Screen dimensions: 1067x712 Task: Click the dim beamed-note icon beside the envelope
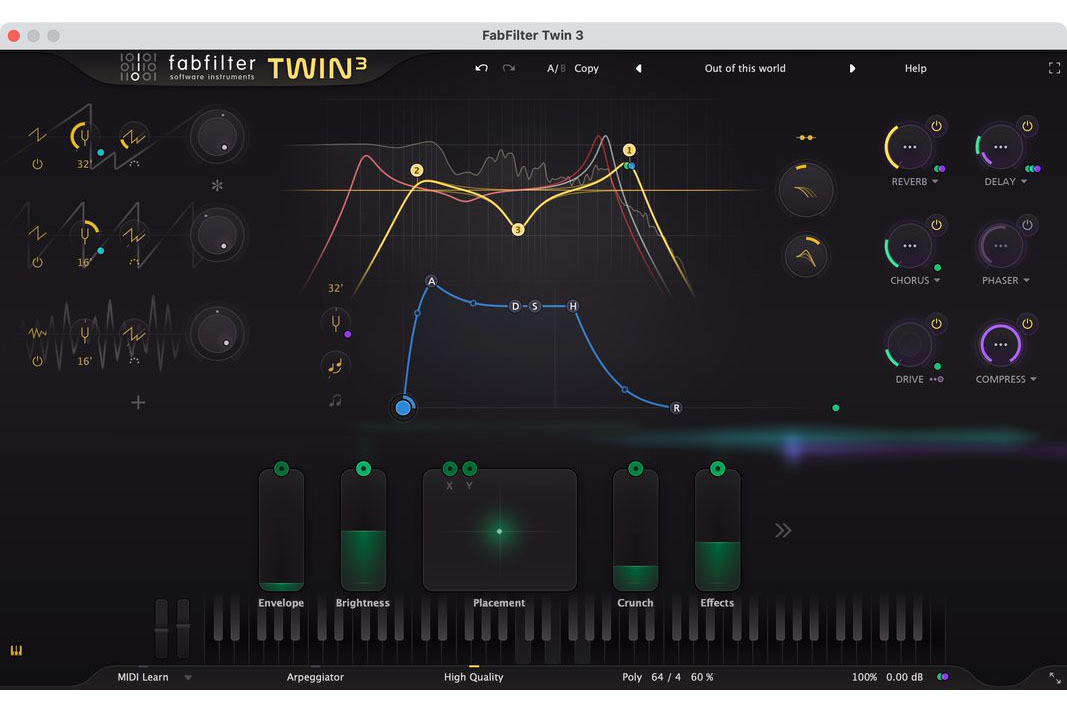click(x=335, y=401)
